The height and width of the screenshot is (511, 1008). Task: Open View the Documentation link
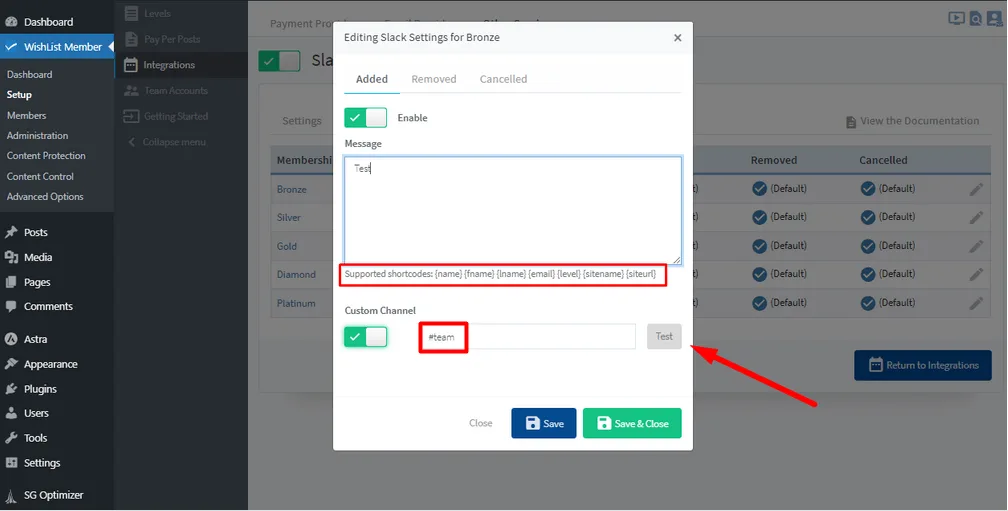tap(912, 121)
